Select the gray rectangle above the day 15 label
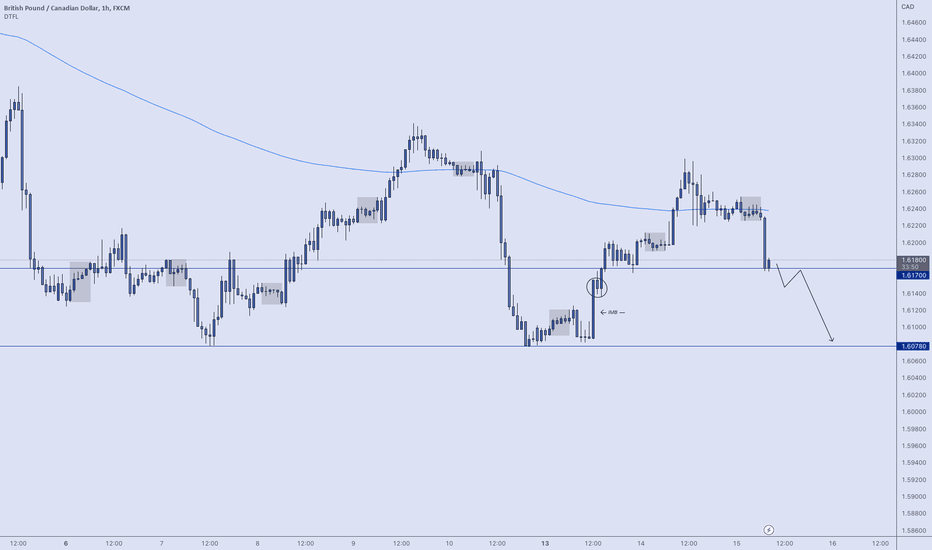The height and width of the screenshot is (550, 932). (x=751, y=209)
